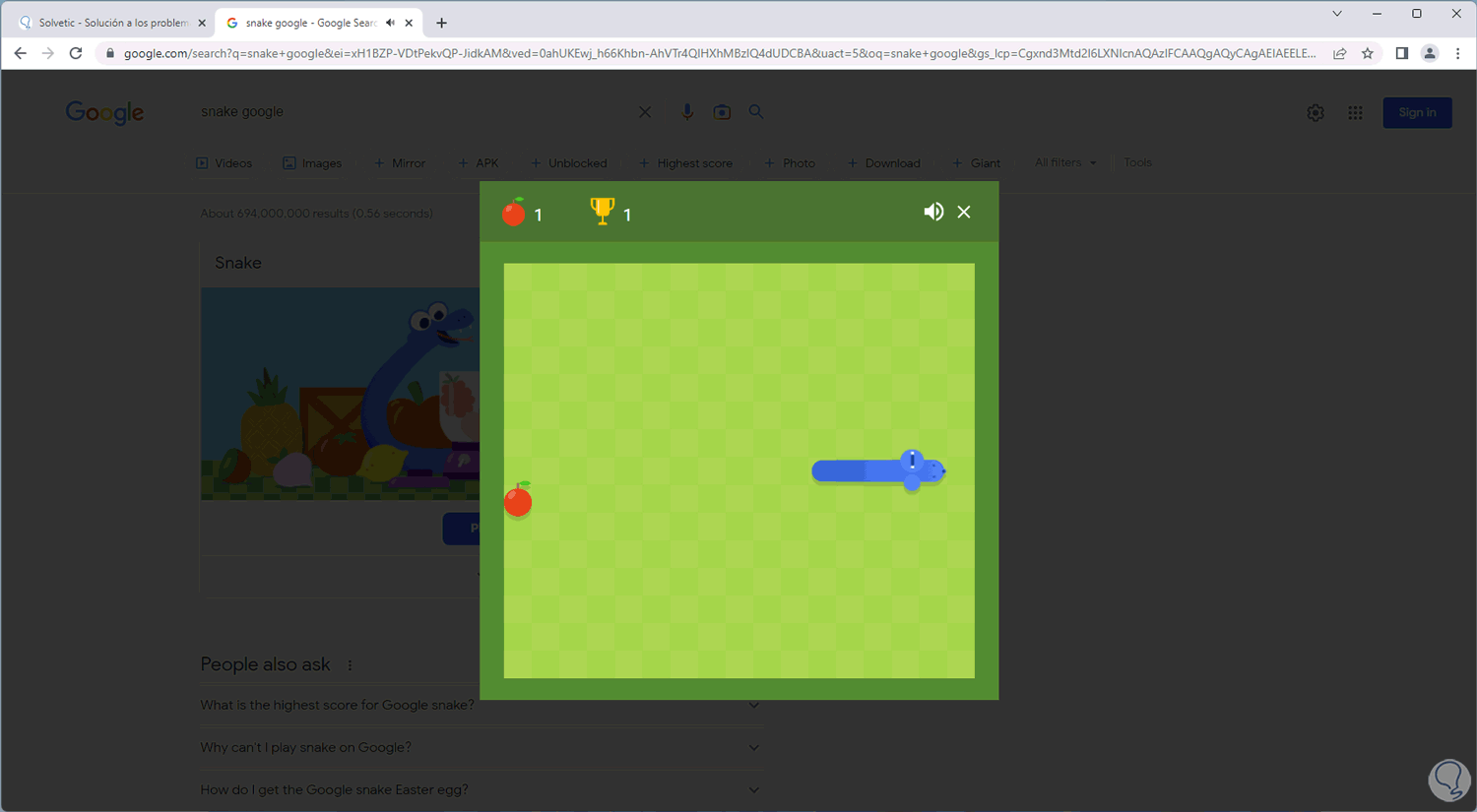Screen dimensions: 1477x812
Task: Add the Download search filter
Action: [x=884, y=163]
